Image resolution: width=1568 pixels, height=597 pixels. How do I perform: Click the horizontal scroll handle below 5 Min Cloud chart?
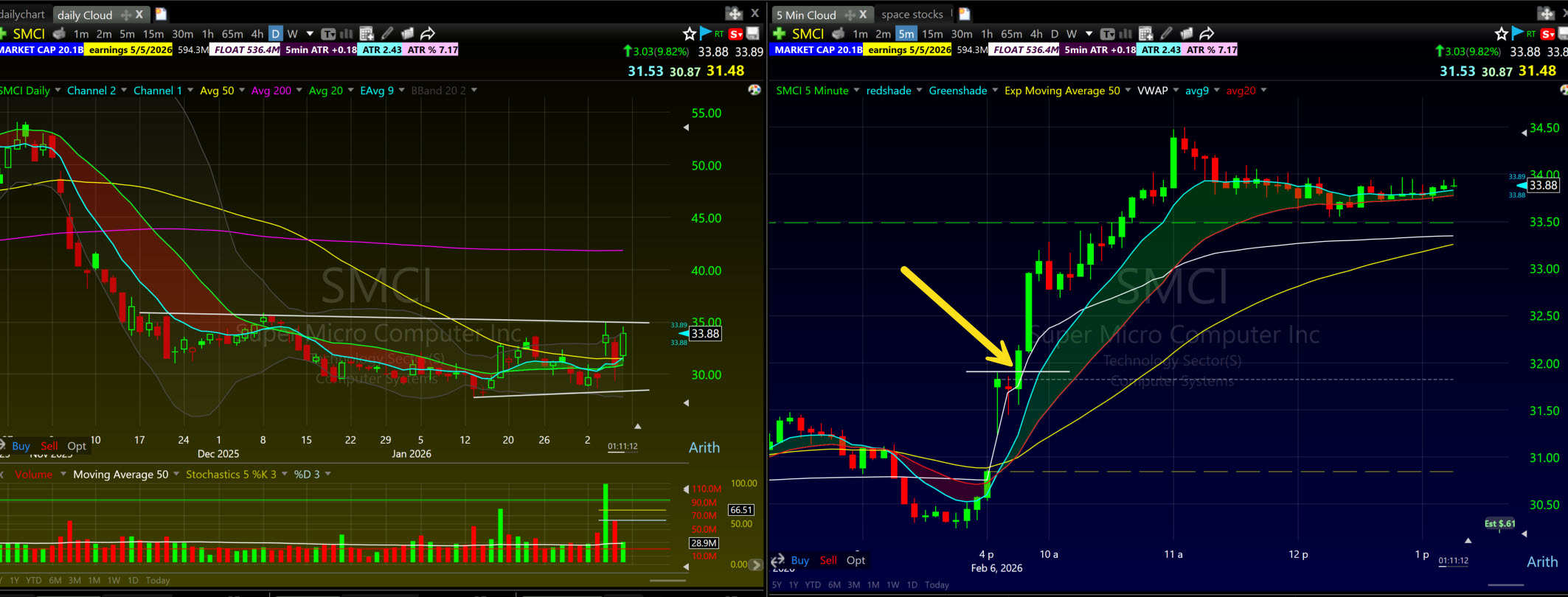coord(1506,585)
